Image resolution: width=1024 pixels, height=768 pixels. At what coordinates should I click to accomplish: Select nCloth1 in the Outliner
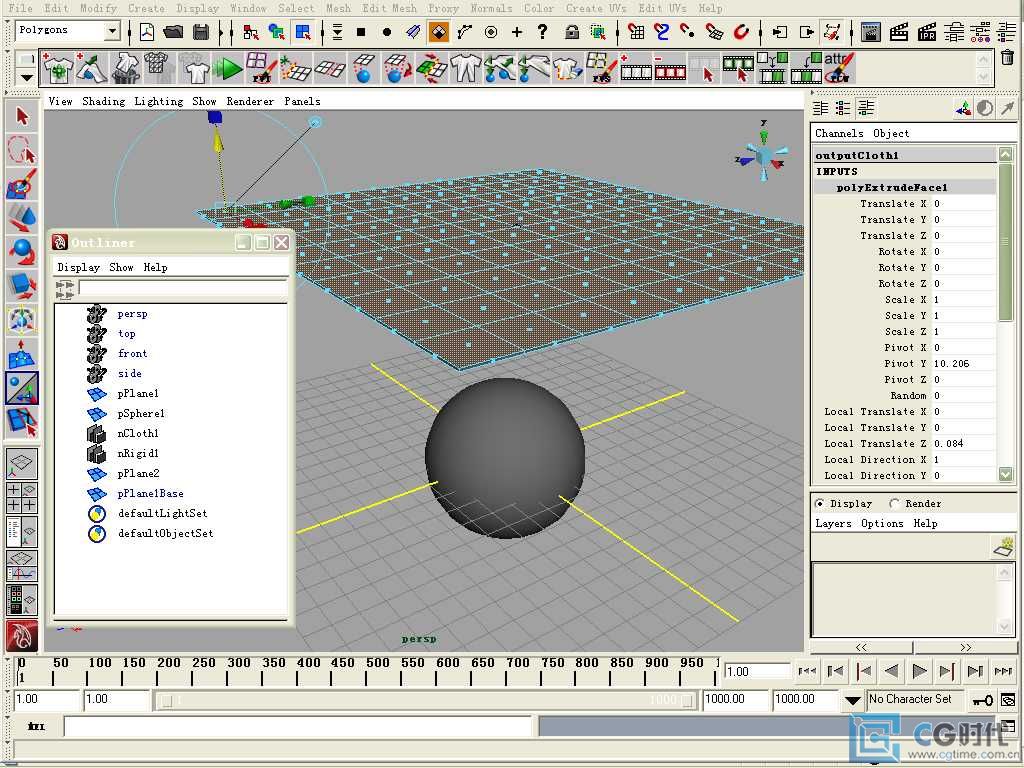(x=138, y=433)
